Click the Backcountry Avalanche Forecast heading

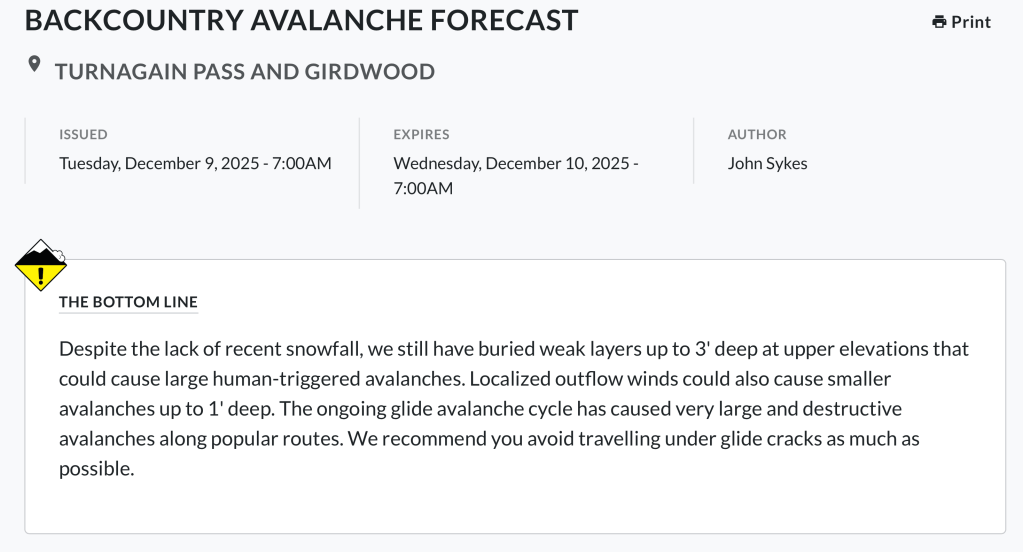click(x=301, y=20)
